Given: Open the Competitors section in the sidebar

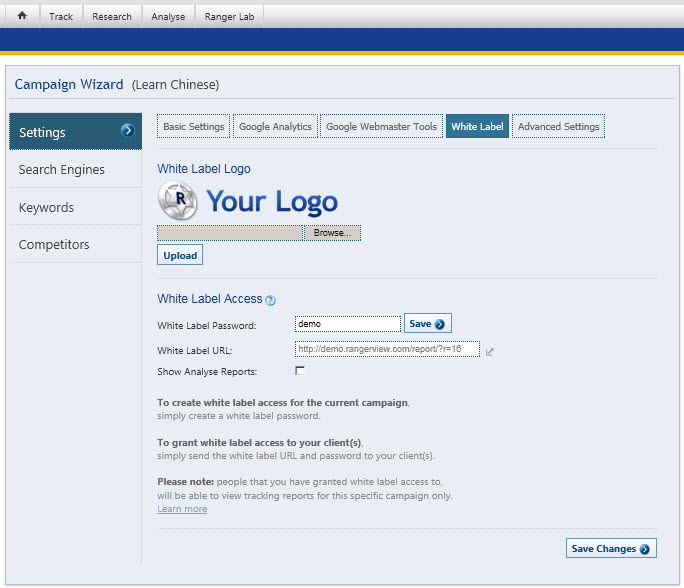Looking at the screenshot, I should click(x=54, y=245).
